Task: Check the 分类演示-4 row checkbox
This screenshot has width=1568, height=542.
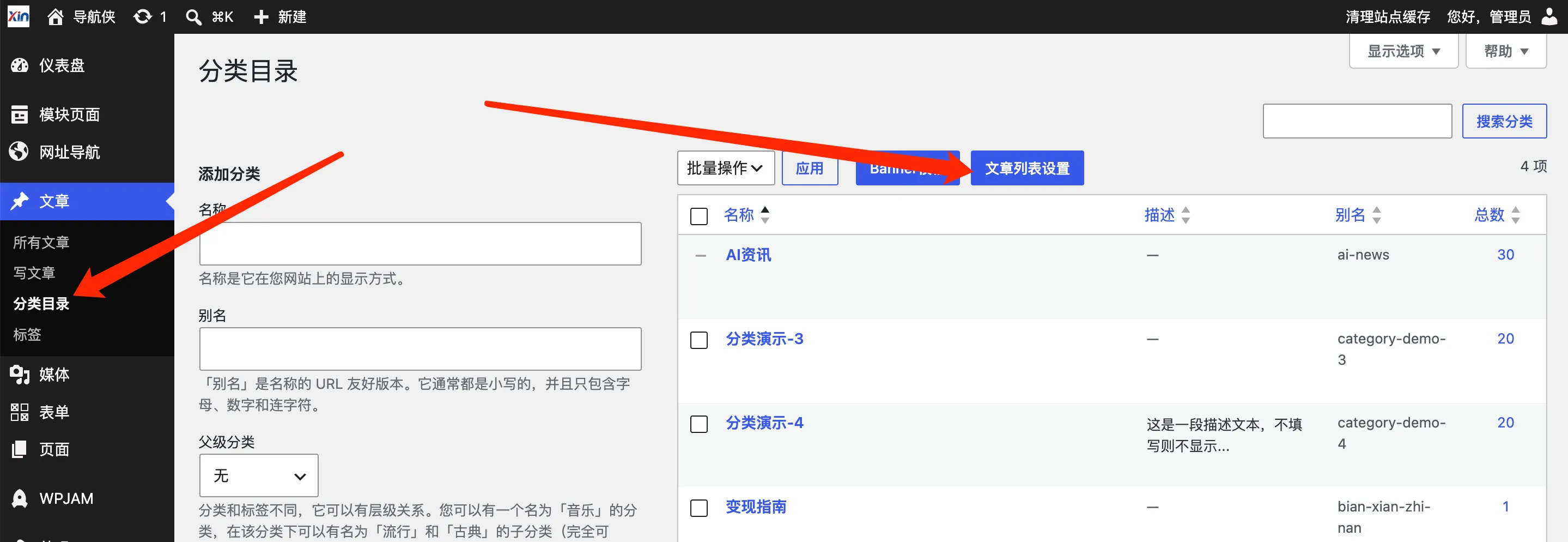Action: click(699, 424)
